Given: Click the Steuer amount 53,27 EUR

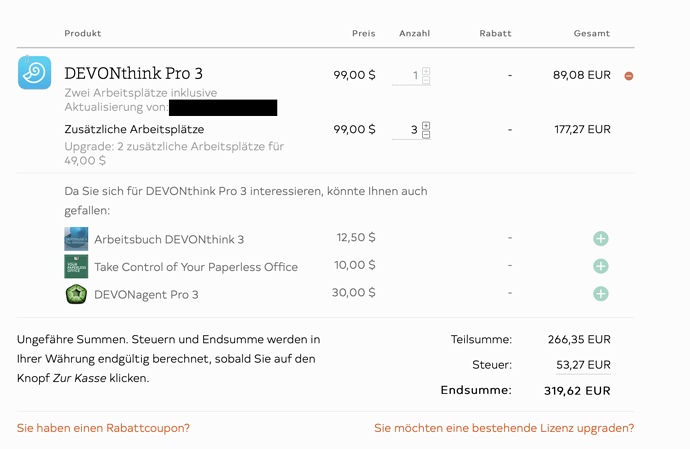Looking at the screenshot, I should 583,365.
